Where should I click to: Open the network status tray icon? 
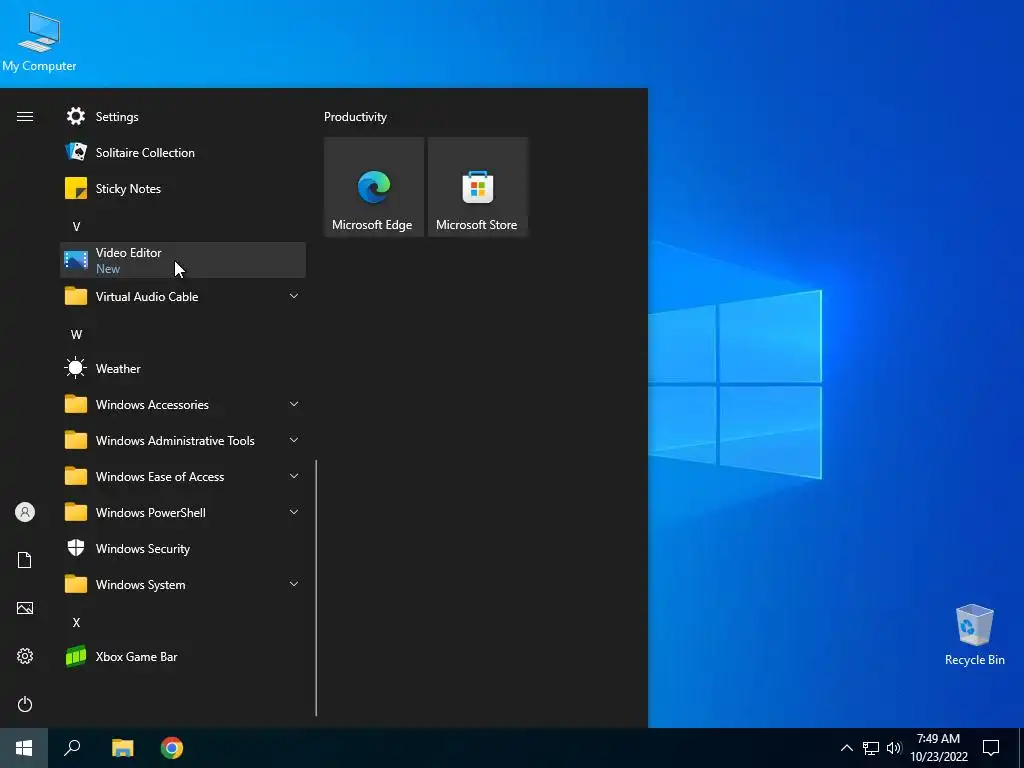click(x=871, y=748)
